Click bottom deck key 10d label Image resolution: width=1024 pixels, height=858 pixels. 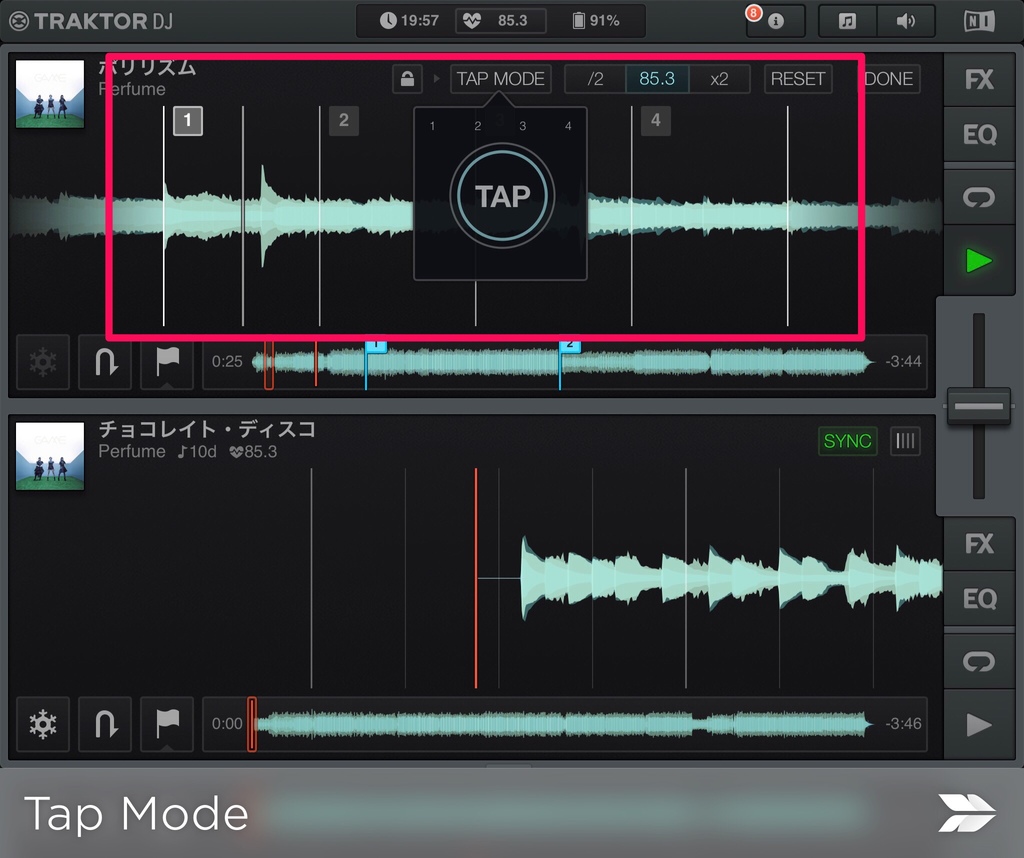[x=197, y=451]
